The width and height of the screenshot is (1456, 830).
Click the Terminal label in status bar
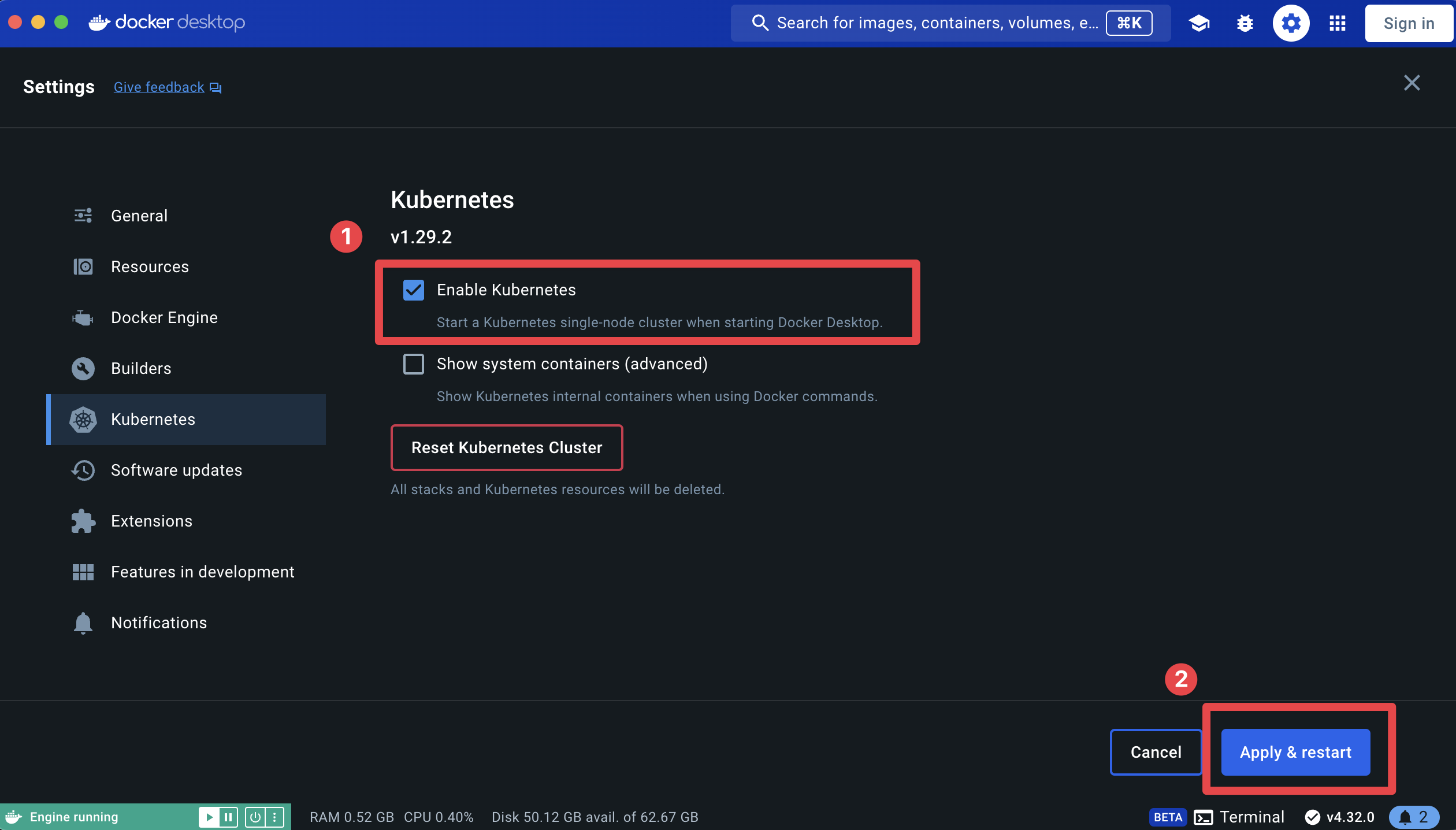tap(1251, 817)
